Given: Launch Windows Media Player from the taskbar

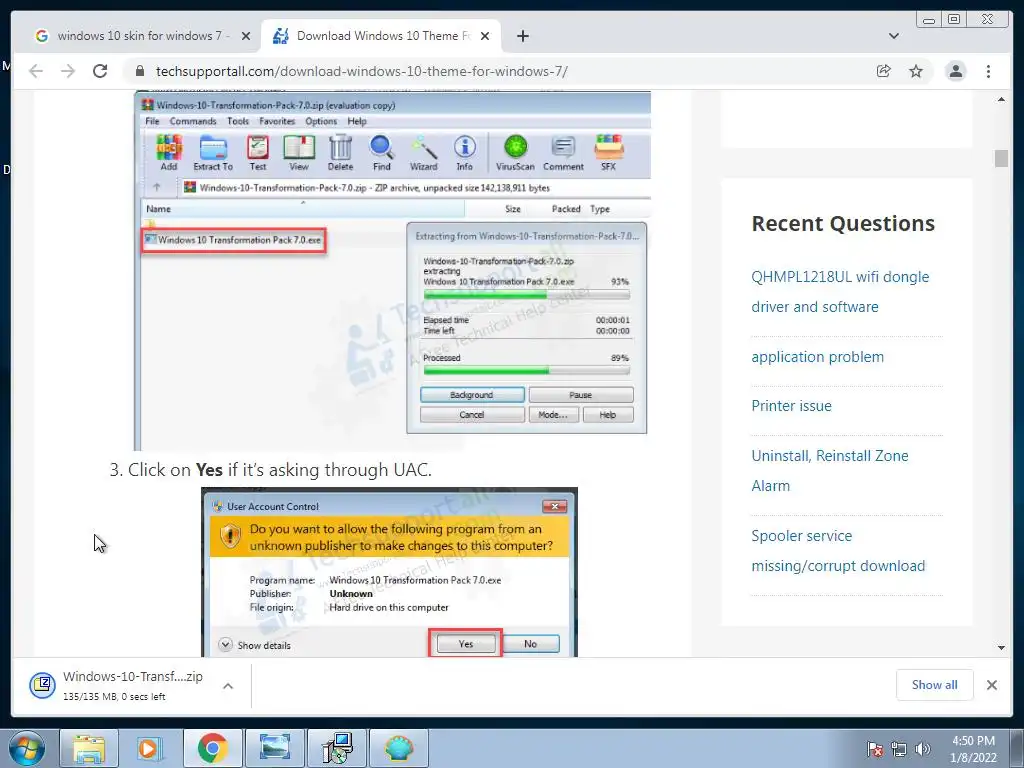Looking at the screenshot, I should tap(150, 748).
